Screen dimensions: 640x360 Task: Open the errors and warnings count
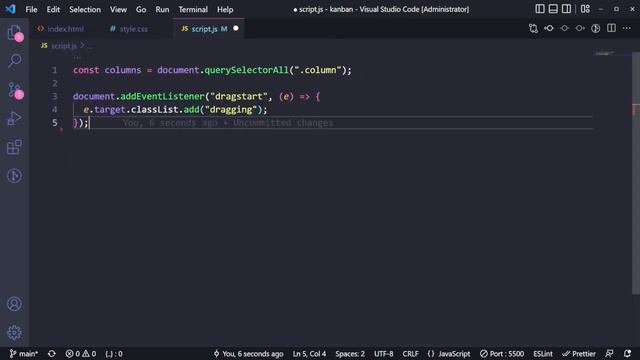tap(80, 354)
